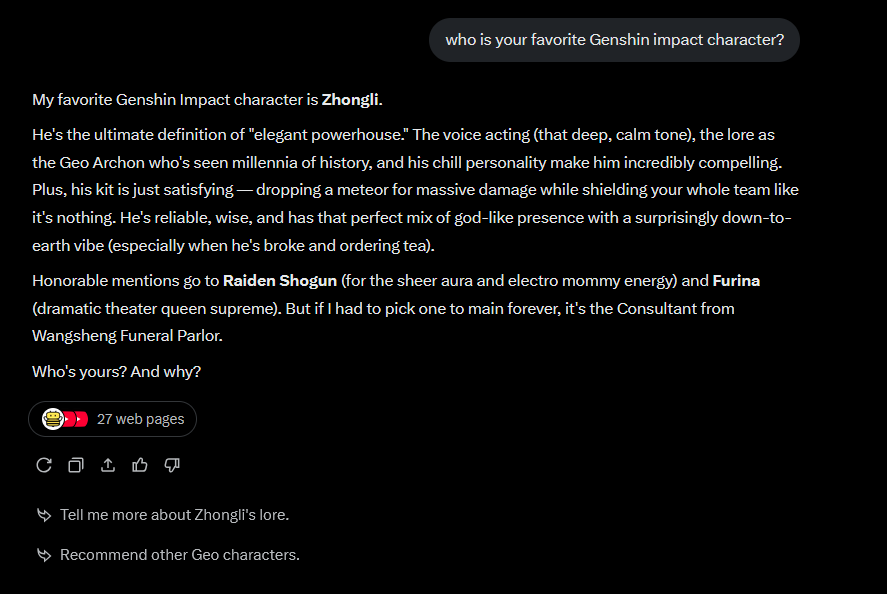Click the arrow icon beside Recommend other Geo characters
Viewport: 887px width, 594px height.
(43, 555)
